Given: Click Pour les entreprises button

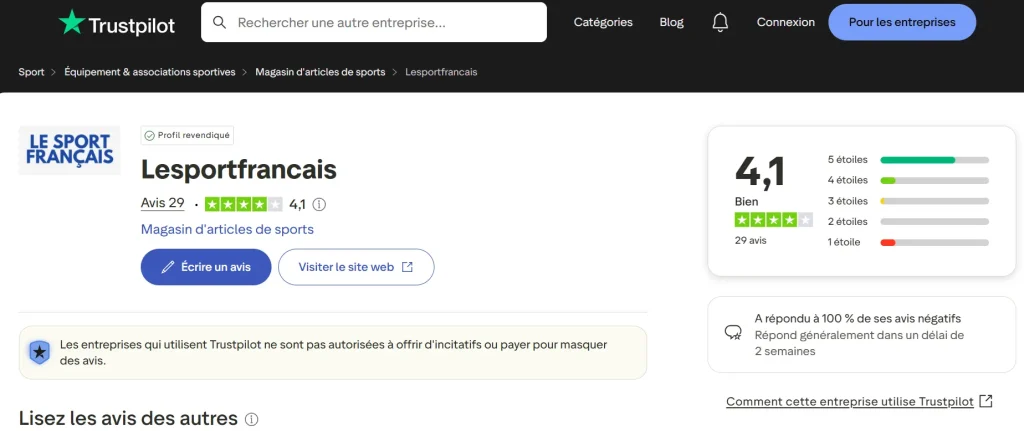Looking at the screenshot, I should point(902,22).
